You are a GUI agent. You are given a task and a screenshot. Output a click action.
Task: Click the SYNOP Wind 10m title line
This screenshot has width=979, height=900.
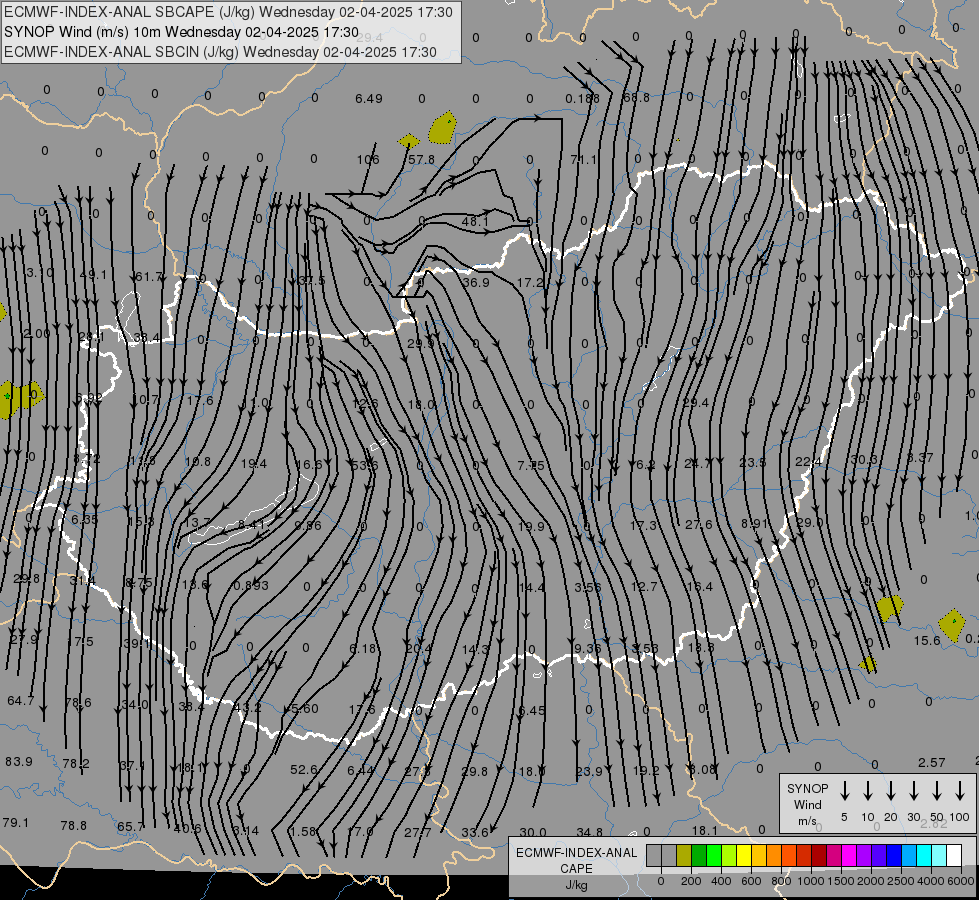pos(181,32)
